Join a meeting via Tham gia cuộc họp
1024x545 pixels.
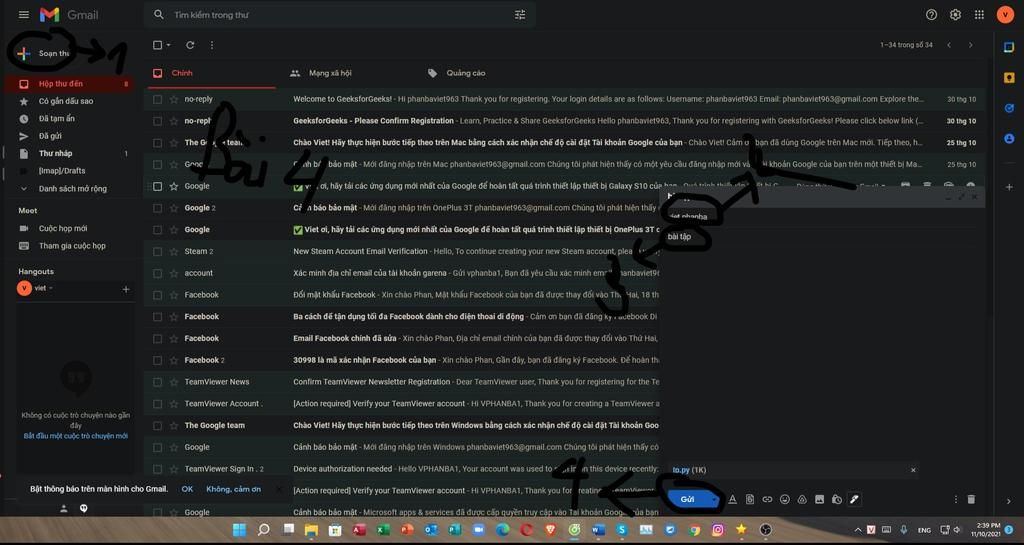click(x=72, y=246)
